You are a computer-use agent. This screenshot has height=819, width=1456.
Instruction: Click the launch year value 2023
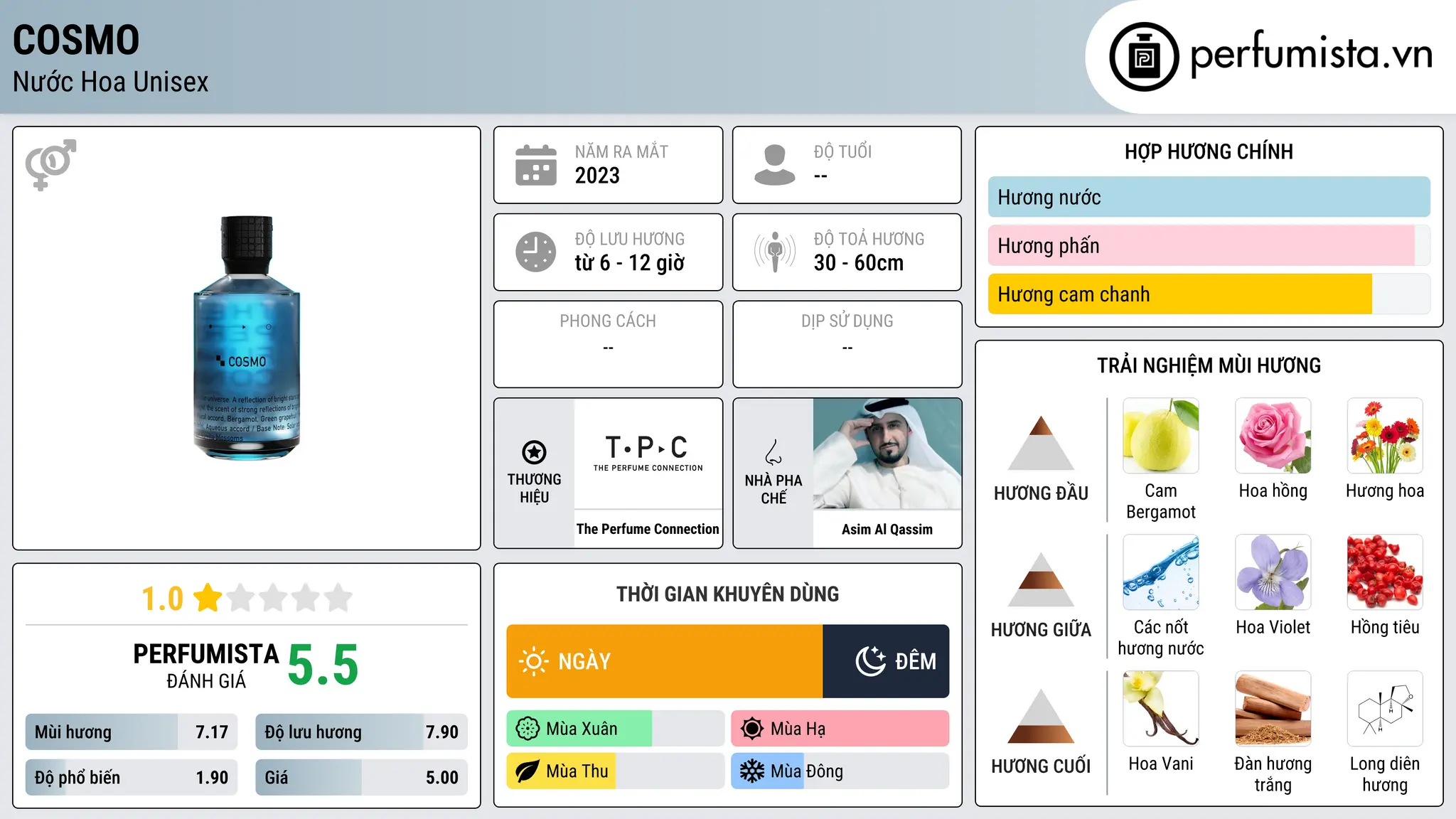(x=597, y=176)
